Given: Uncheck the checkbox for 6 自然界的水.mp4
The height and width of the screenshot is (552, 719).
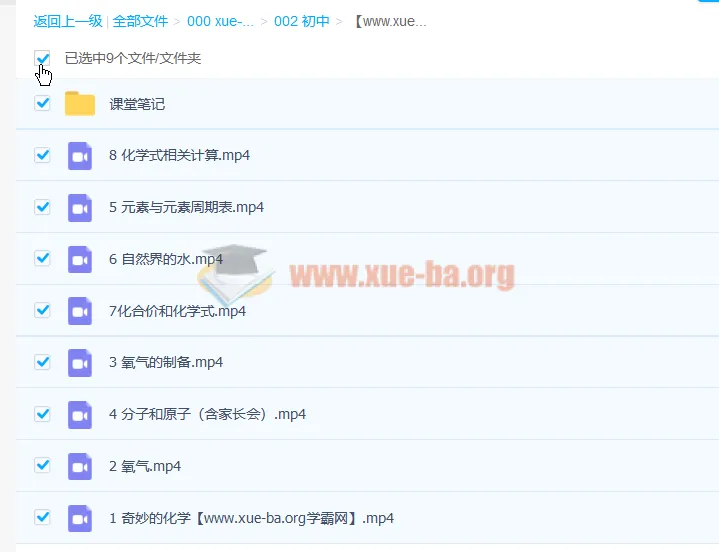Looking at the screenshot, I should pyautogui.click(x=42, y=259).
